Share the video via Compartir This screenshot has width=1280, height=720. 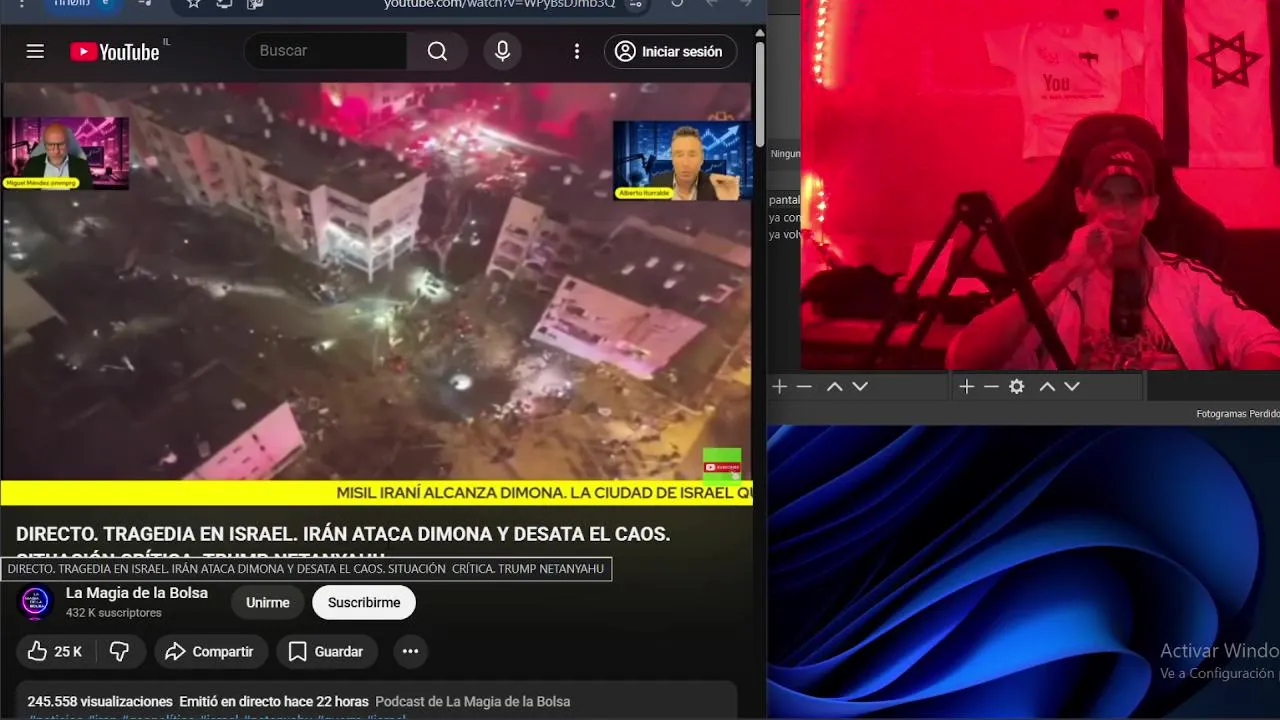tap(209, 651)
